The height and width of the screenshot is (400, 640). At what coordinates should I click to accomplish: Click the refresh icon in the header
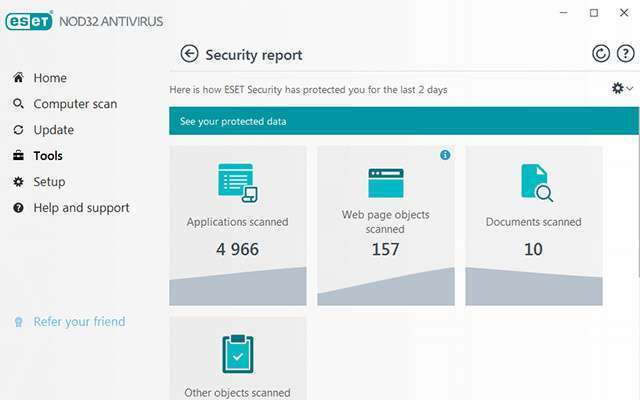coord(601,54)
